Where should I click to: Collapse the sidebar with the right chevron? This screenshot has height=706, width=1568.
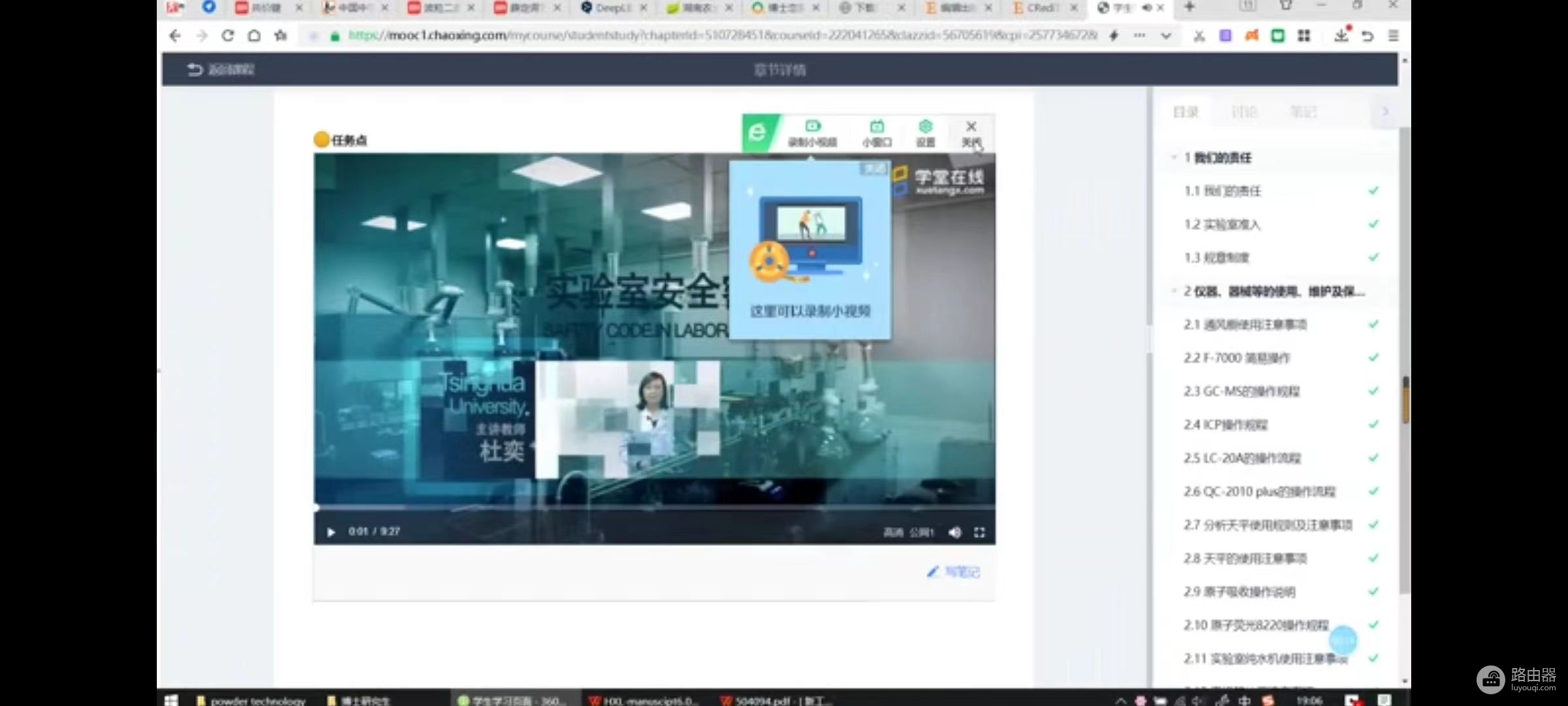point(1385,112)
